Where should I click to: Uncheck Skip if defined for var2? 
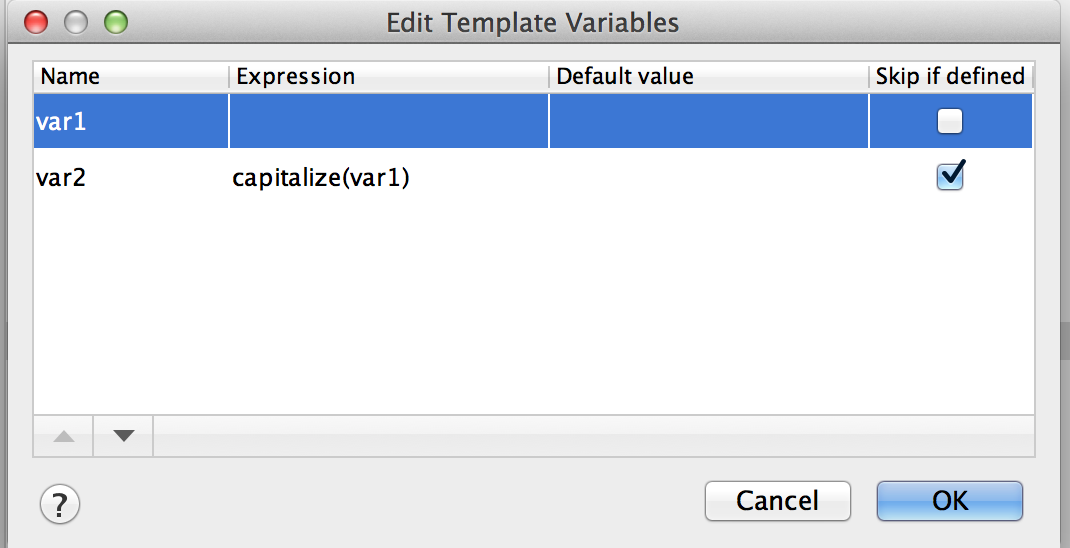950,177
